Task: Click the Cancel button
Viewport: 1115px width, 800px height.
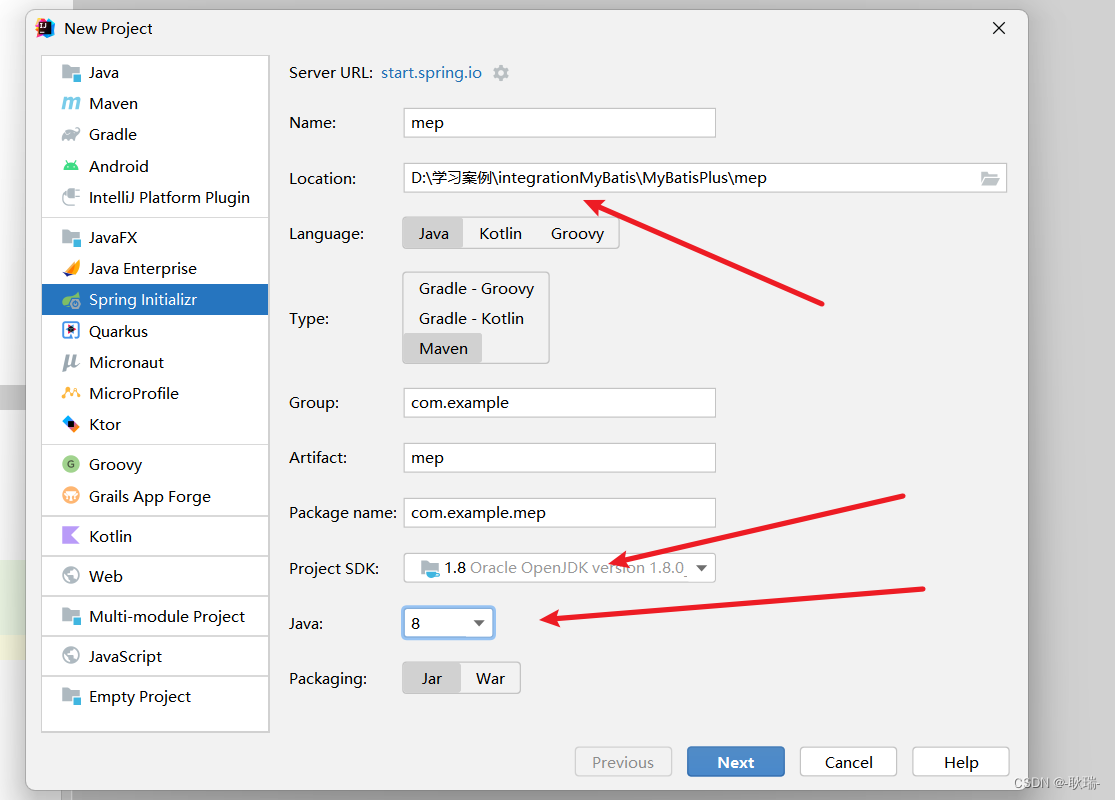Action: point(848,762)
